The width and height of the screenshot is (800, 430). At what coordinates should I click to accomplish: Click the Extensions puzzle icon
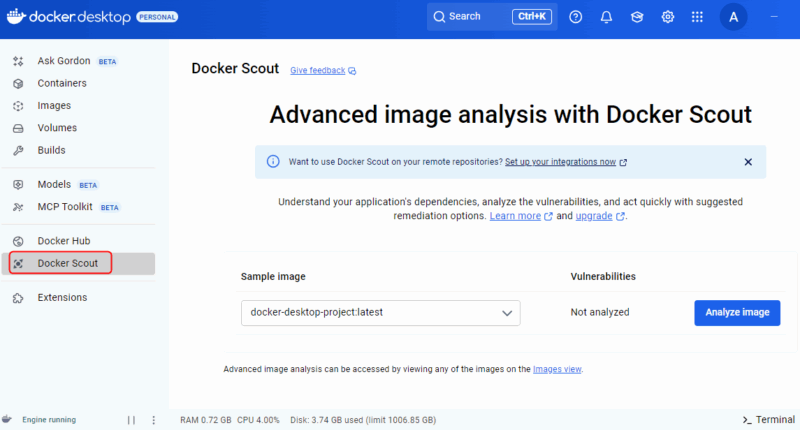[x=18, y=298]
